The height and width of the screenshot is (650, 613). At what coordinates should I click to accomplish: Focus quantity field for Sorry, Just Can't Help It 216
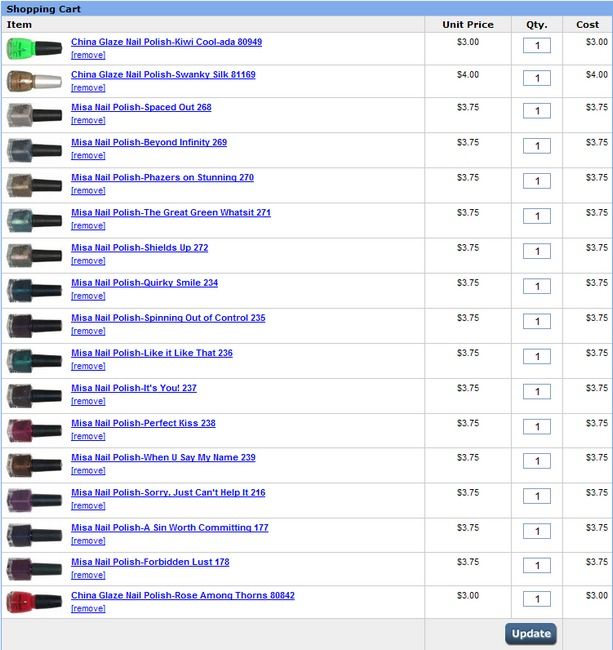pyautogui.click(x=537, y=496)
